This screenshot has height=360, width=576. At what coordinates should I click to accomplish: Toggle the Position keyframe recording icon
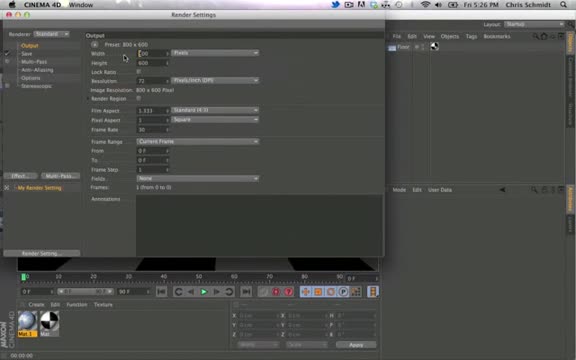(306, 292)
